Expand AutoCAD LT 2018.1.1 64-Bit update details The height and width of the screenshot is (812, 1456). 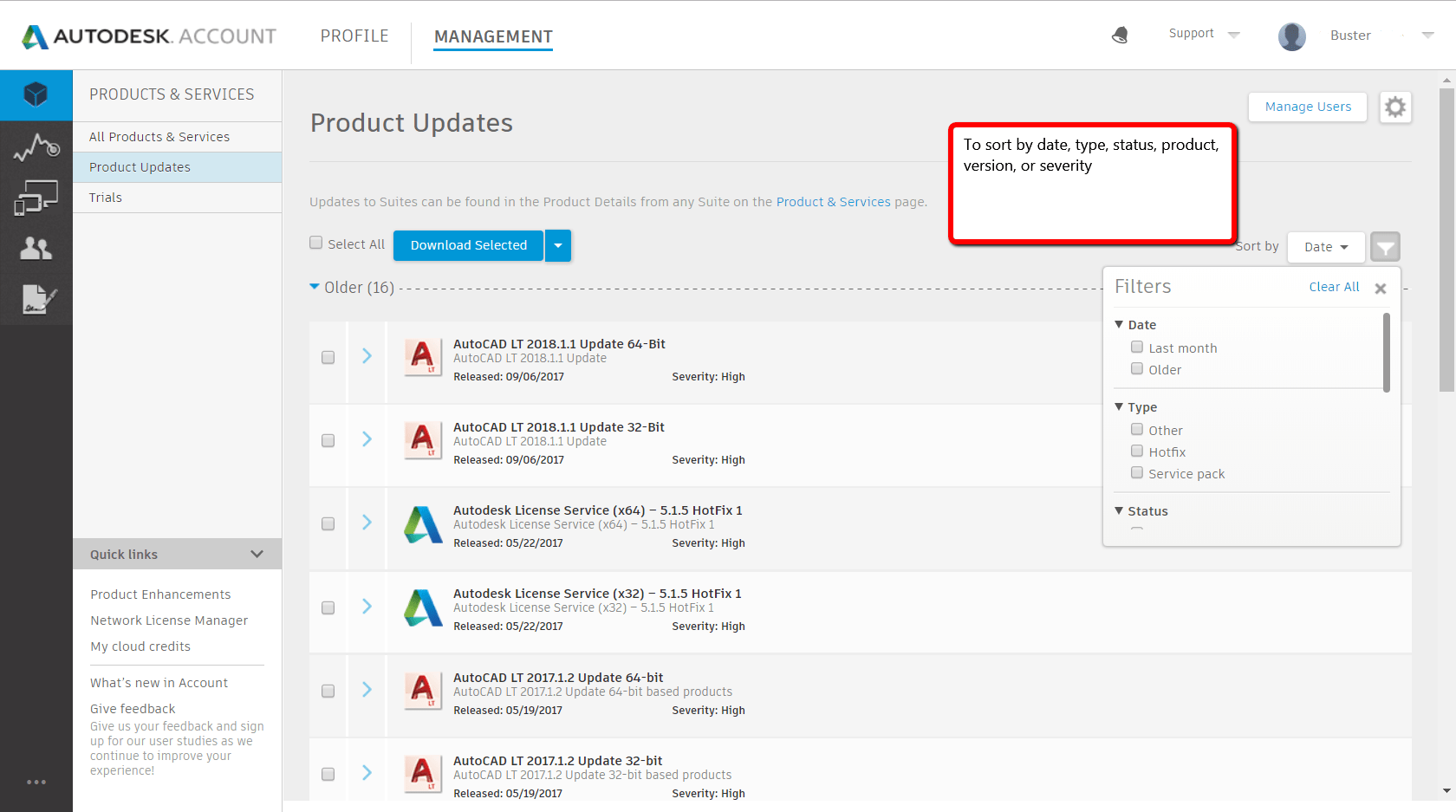[367, 356]
